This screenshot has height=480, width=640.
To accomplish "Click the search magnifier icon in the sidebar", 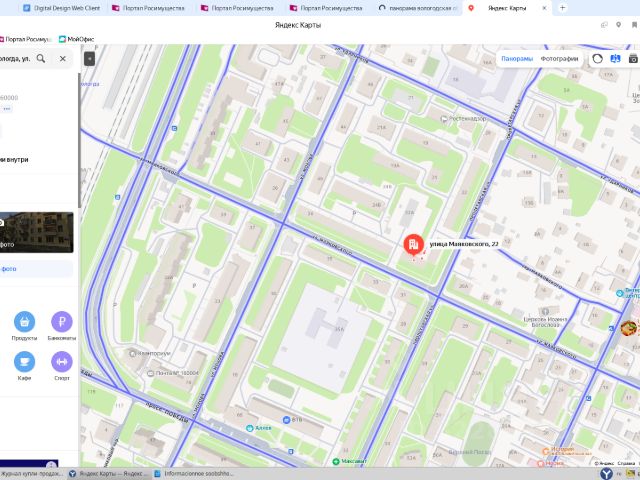I will 41,58.
